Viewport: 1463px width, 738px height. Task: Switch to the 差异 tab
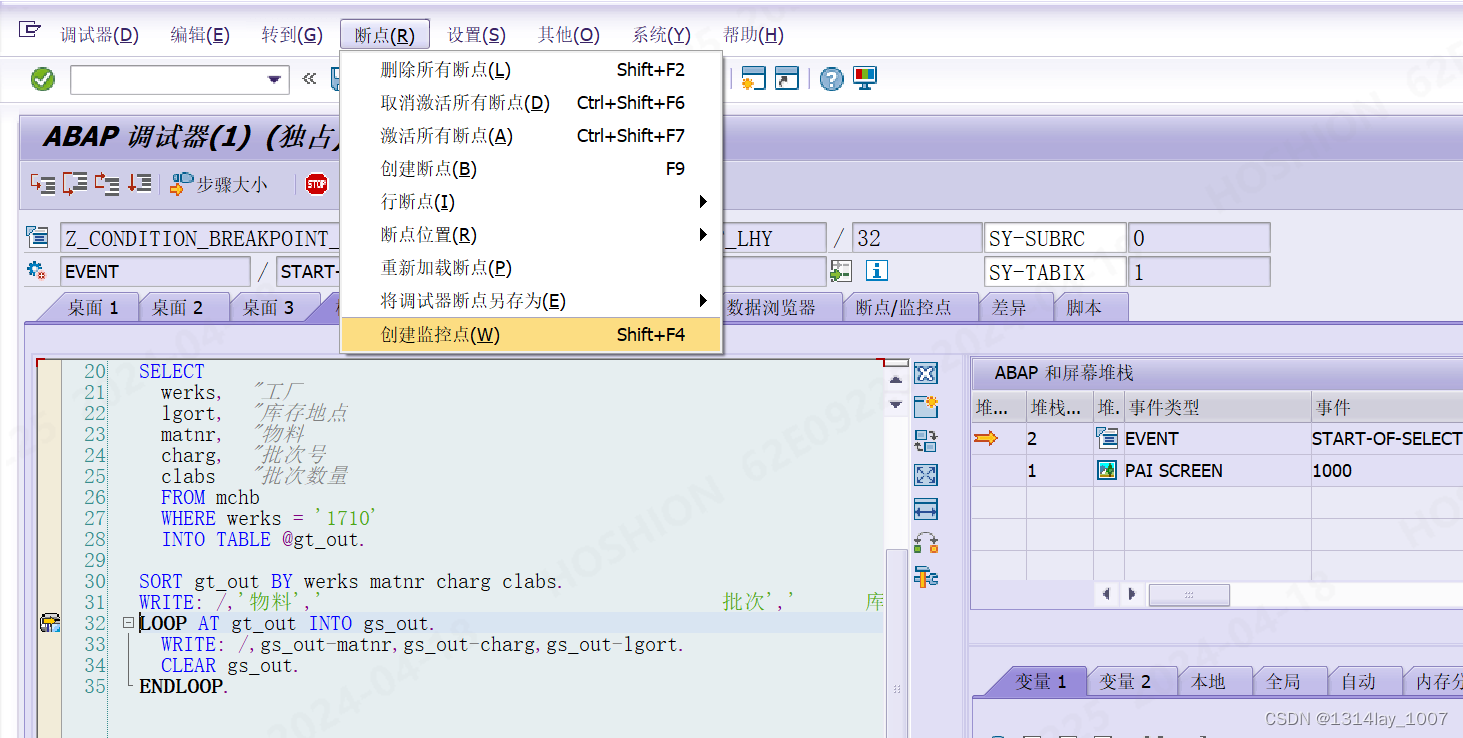(1009, 308)
